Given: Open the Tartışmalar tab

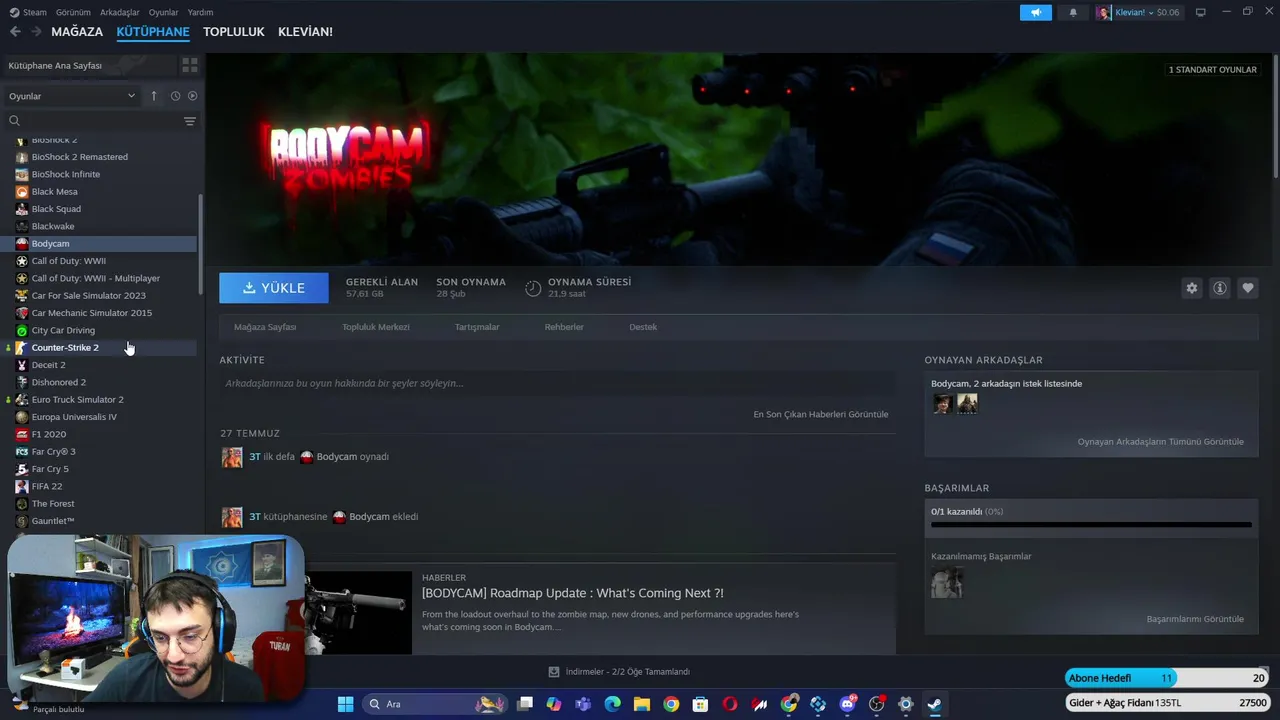Looking at the screenshot, I should [477, 327].
